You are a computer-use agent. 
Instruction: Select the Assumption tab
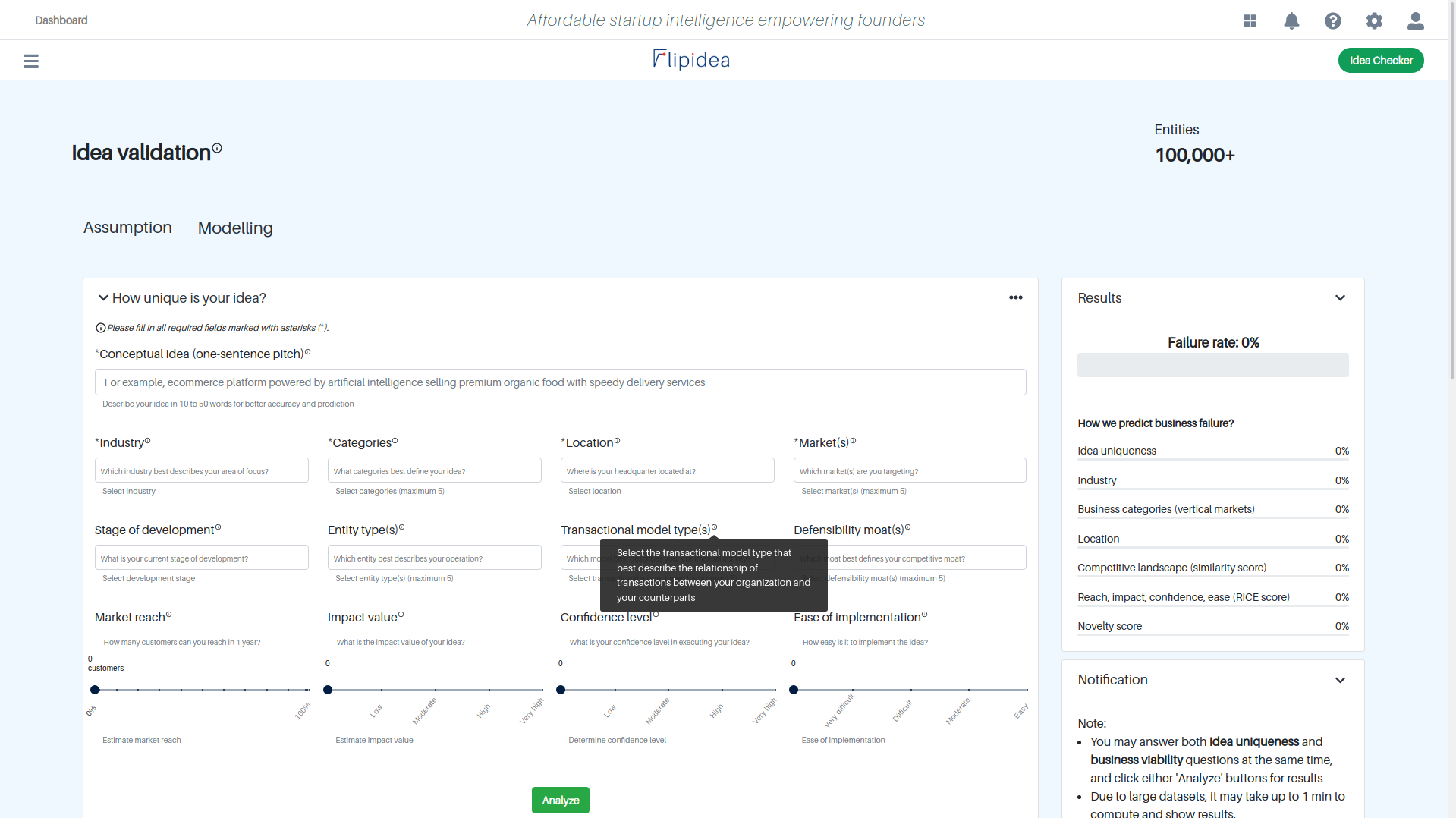pos(127,228)
